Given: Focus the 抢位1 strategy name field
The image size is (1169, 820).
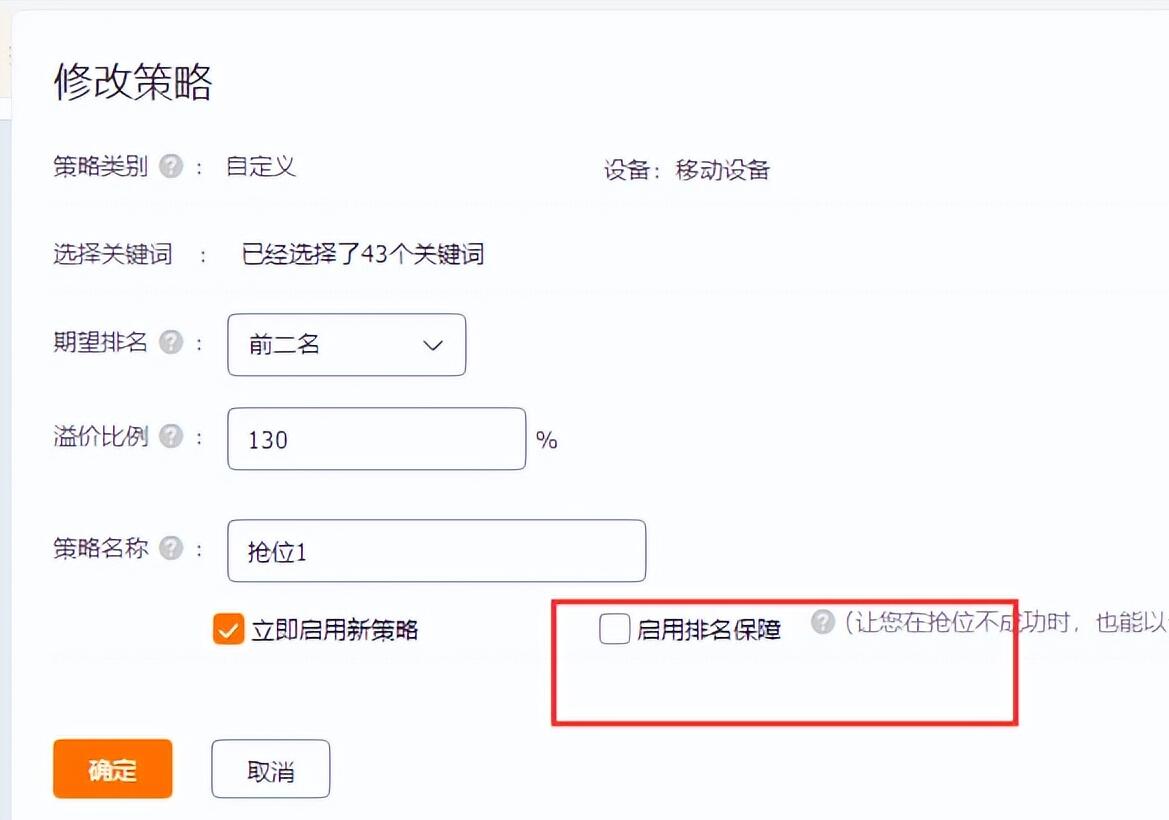Looking at the screenshot, I should (436, 551).
